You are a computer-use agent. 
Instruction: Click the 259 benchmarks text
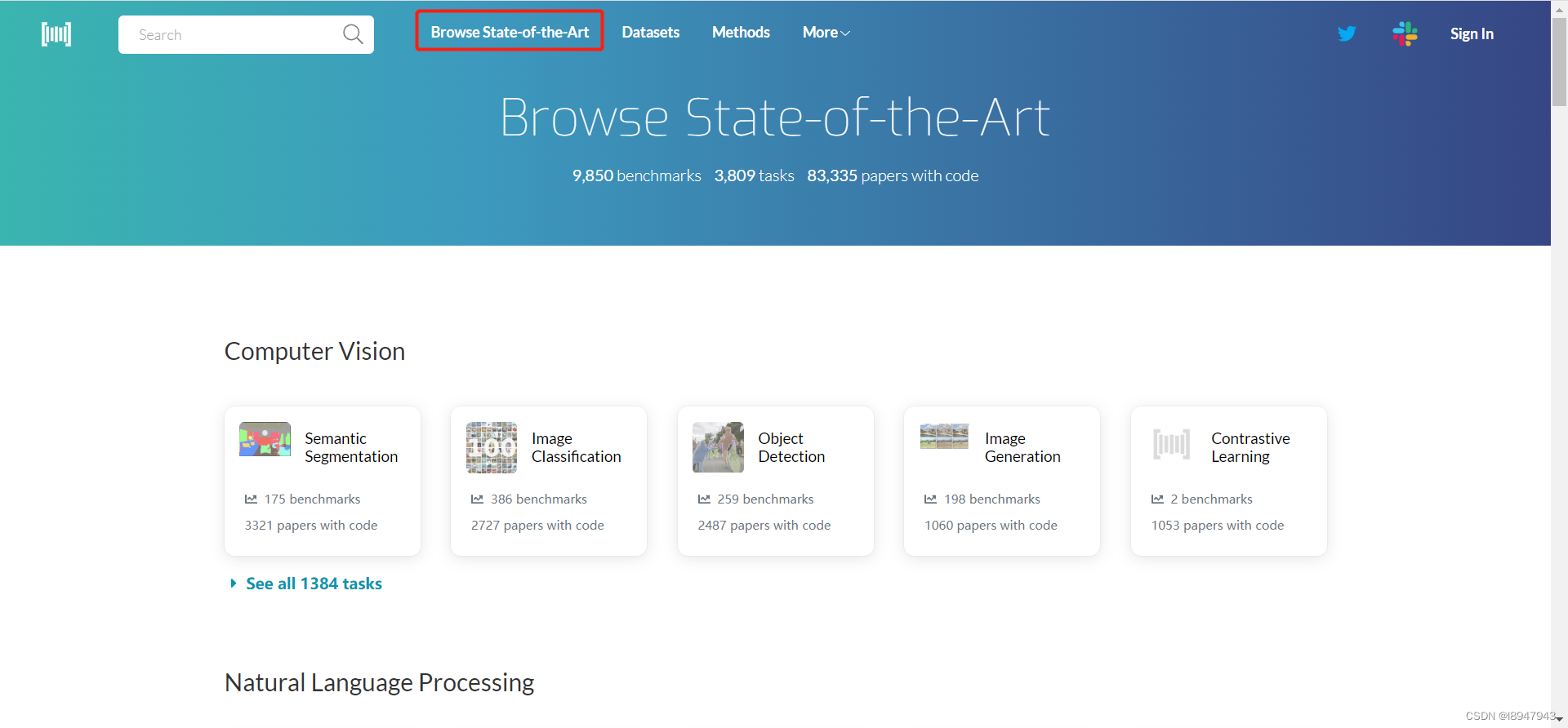click(x=765, y=499)
